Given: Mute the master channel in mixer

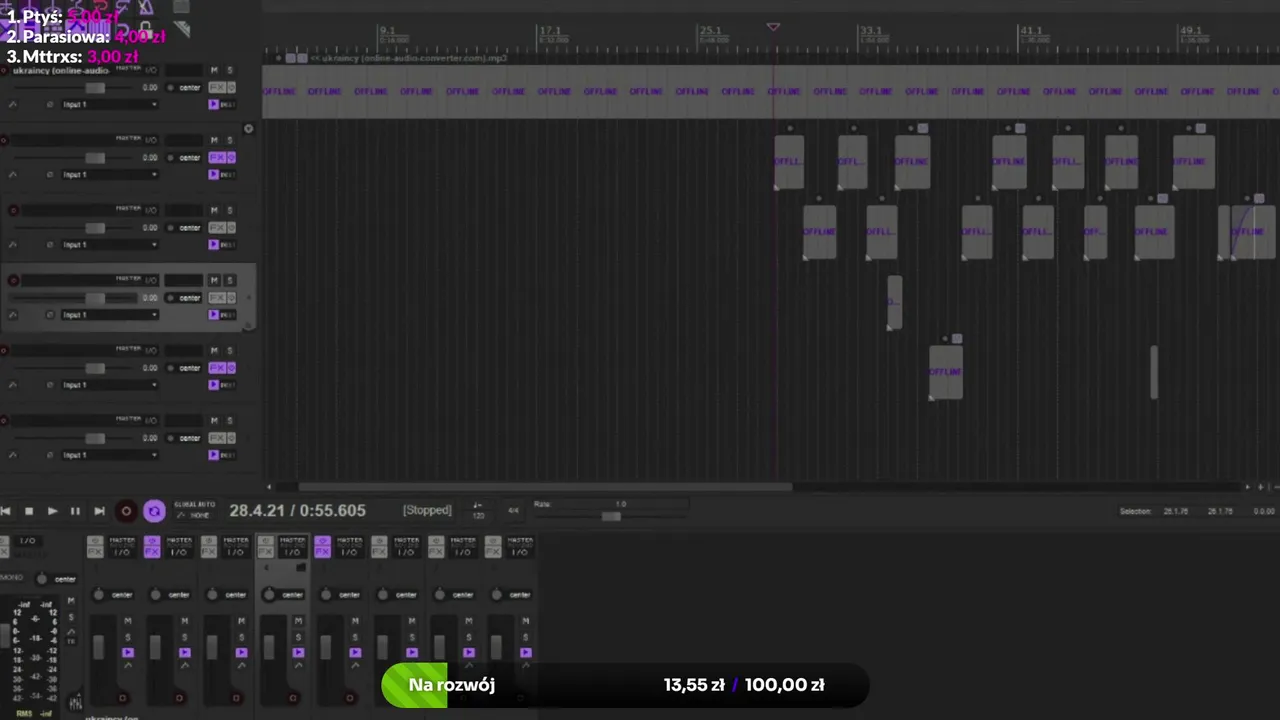Looking at the screenshot, I should point(70,601).
